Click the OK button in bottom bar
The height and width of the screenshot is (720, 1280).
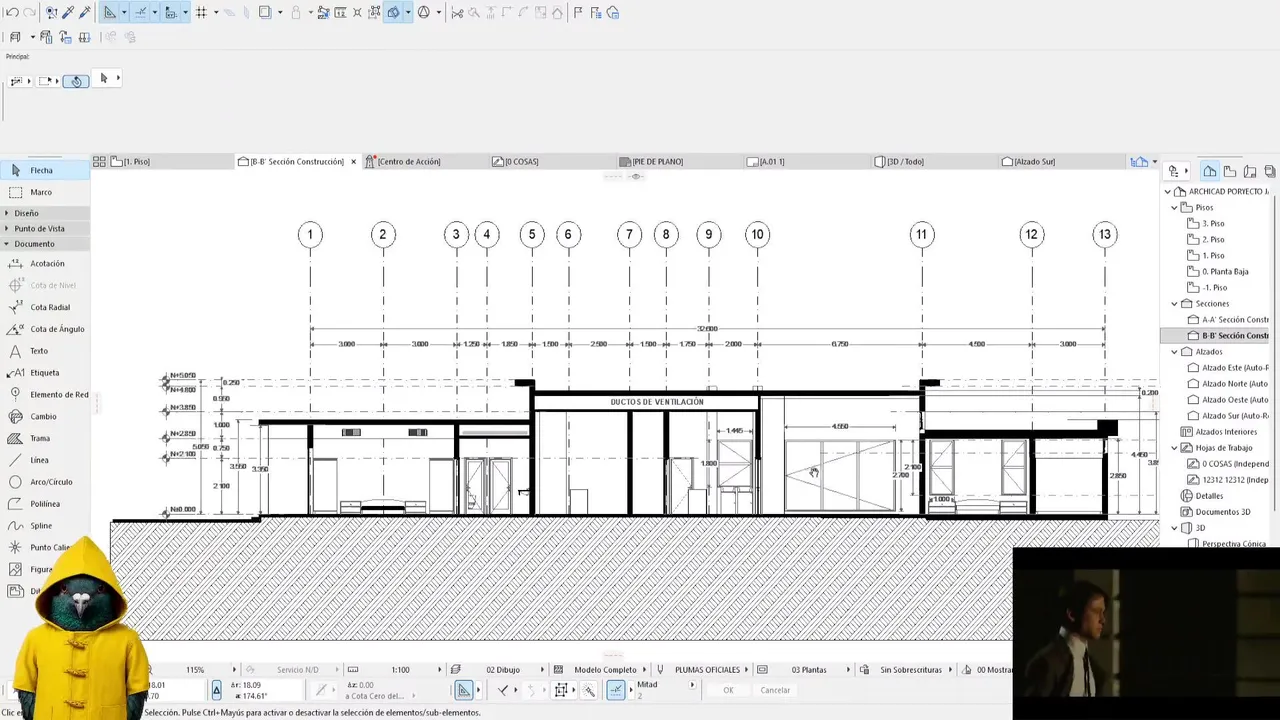click(x=728, y=690)
